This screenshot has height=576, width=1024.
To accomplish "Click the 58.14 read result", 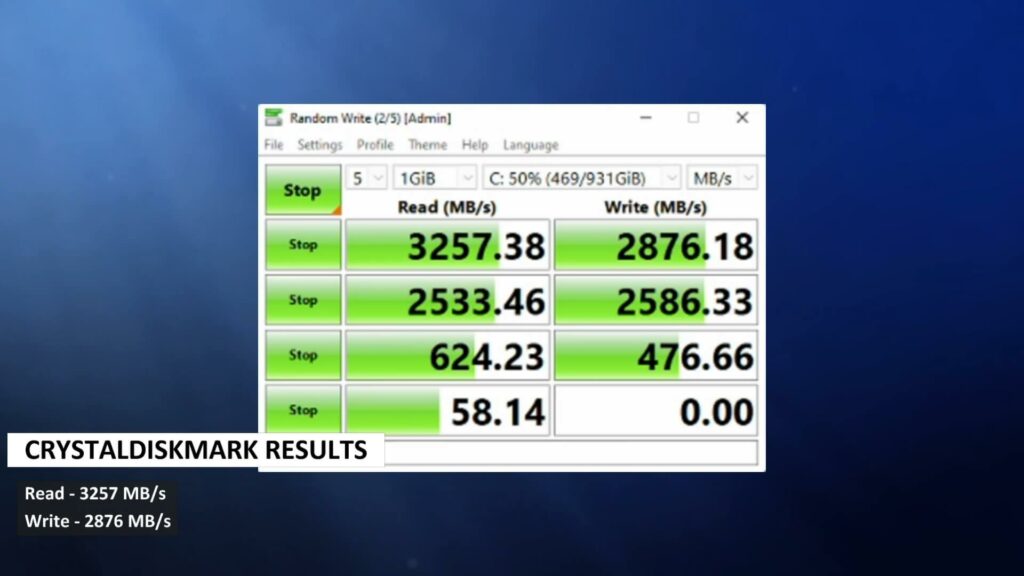I will click(447, 410).
